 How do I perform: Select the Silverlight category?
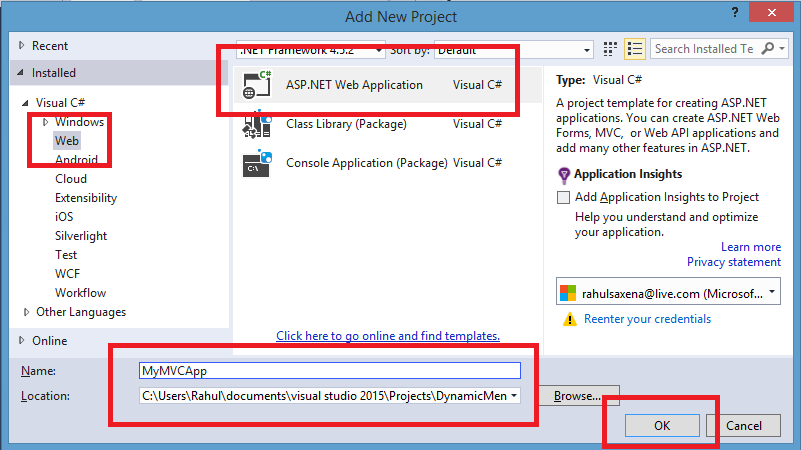(81, 236)
